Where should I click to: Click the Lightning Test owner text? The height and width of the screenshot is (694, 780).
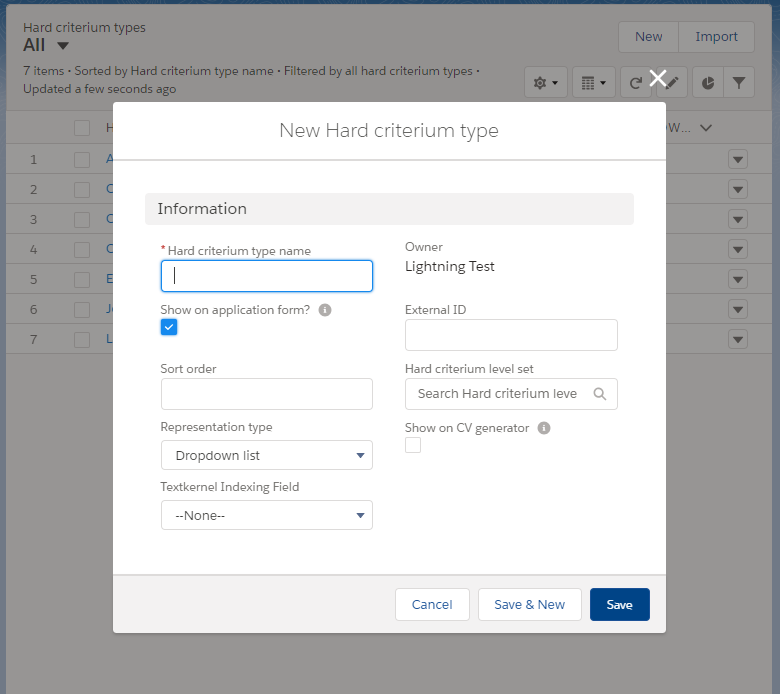(450, 267)
